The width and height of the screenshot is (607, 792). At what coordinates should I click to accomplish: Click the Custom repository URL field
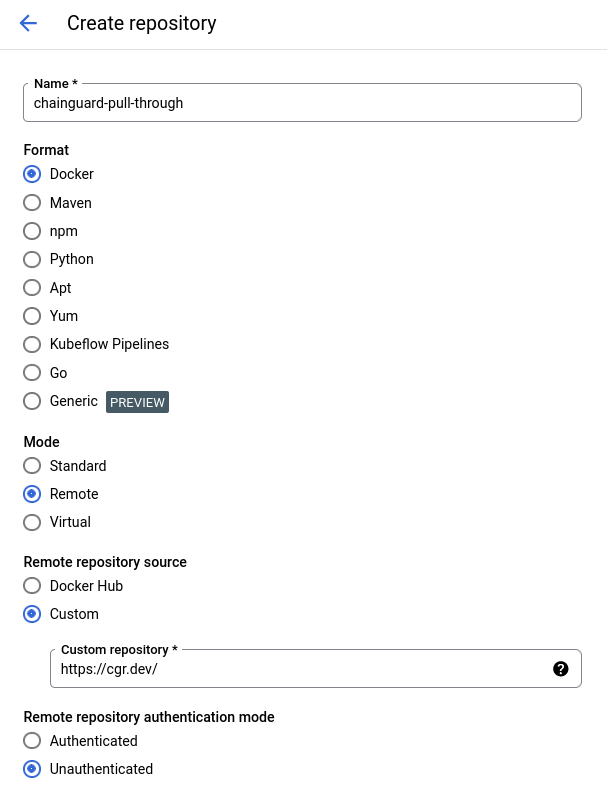[300, 669]
